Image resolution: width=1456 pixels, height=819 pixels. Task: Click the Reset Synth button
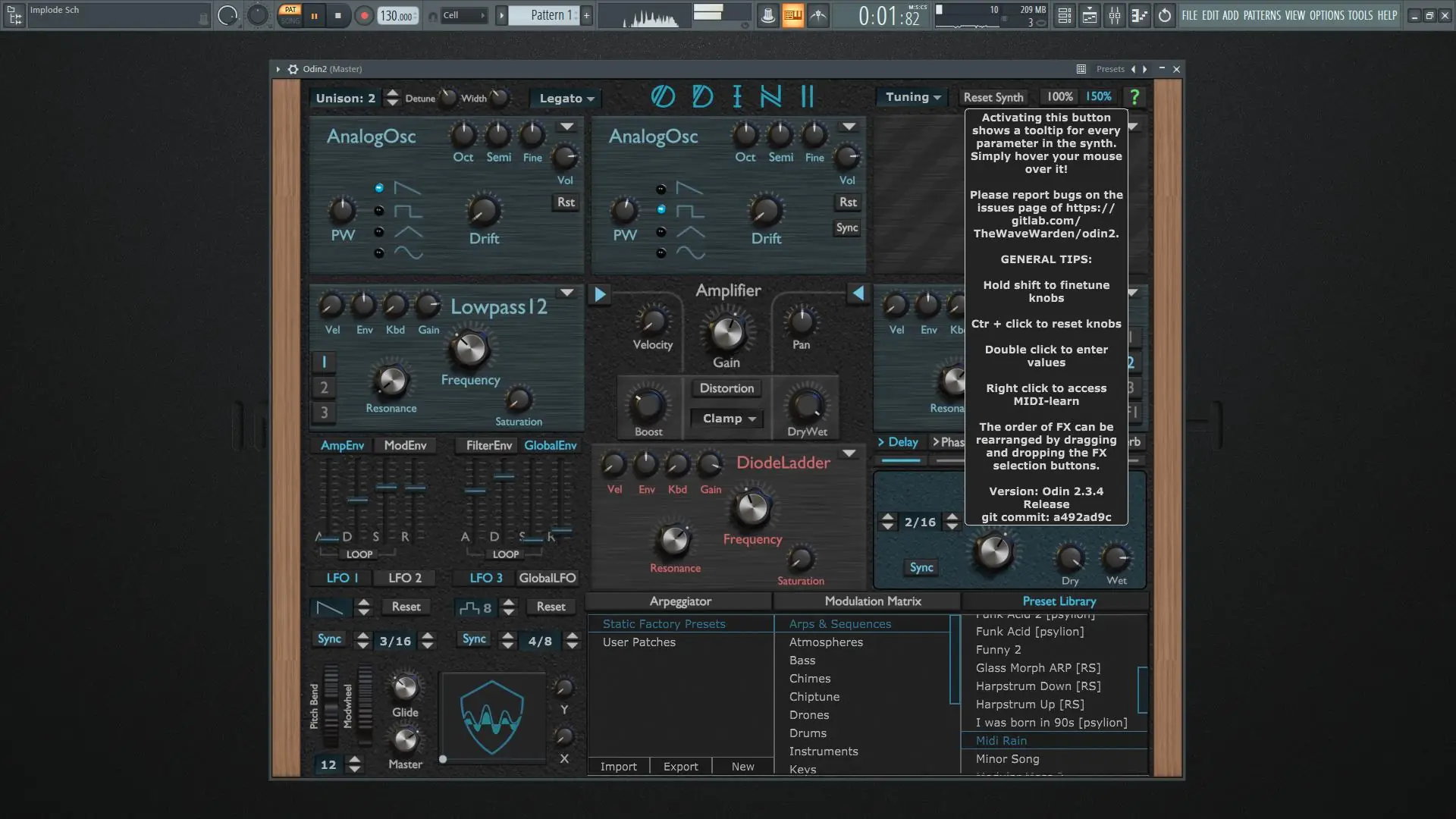pos(993,97)
